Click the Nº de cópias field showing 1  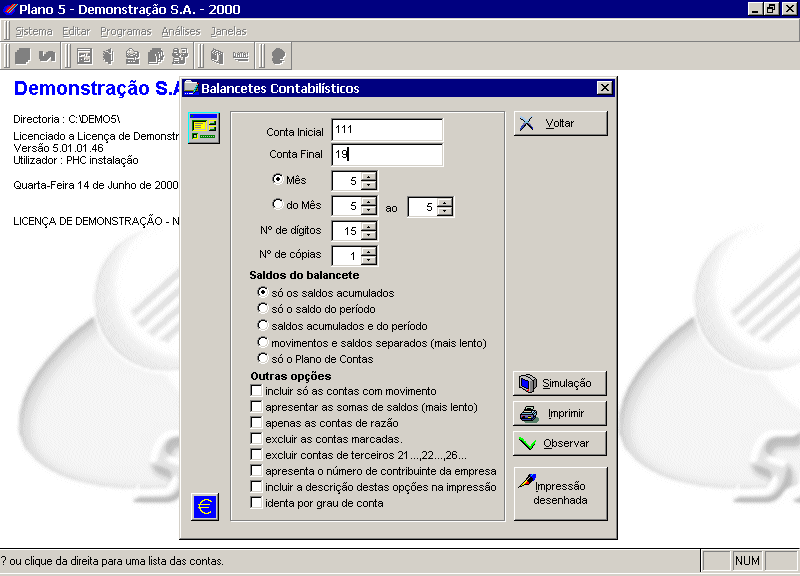point(347,256)
